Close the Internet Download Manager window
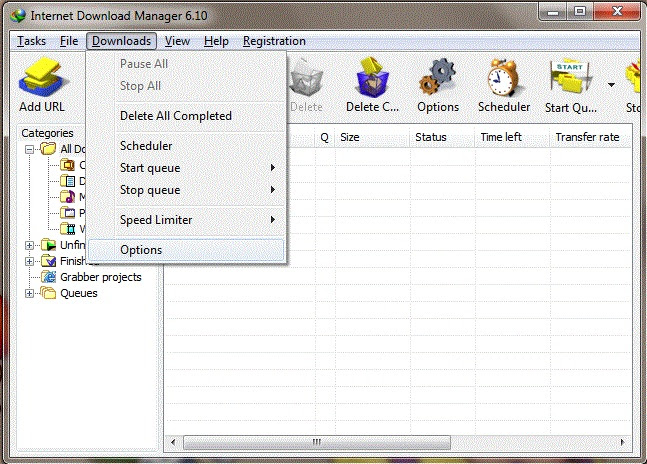This screenshot has width=647, height=464. point(617,12)
